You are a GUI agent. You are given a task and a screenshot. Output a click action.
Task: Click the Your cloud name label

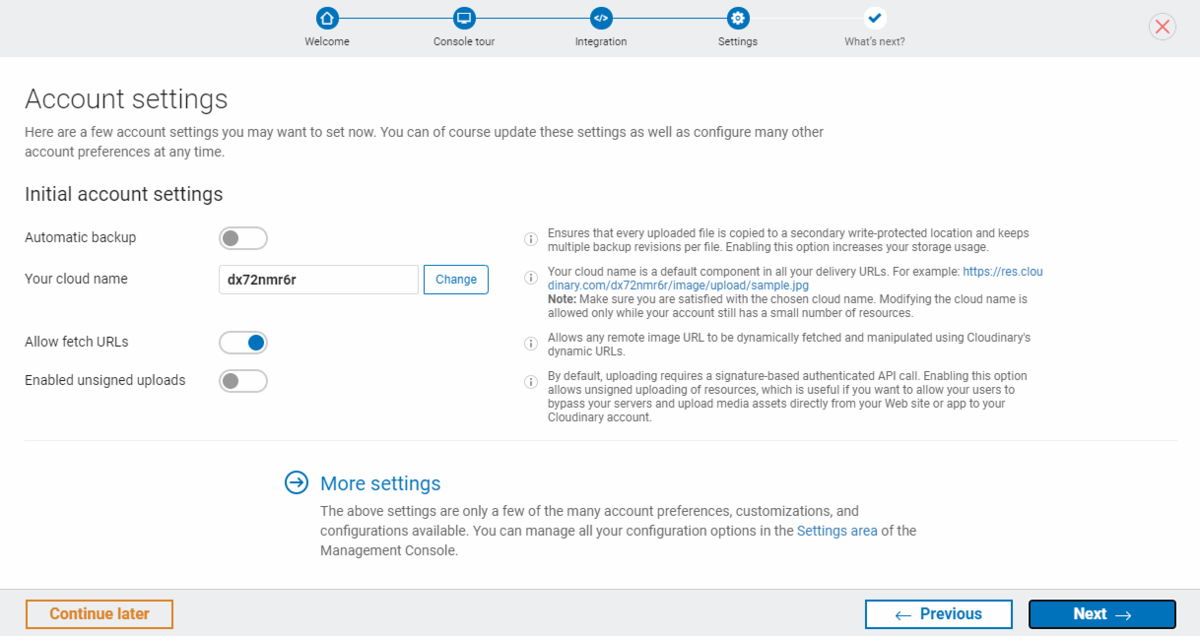[76, 279]
